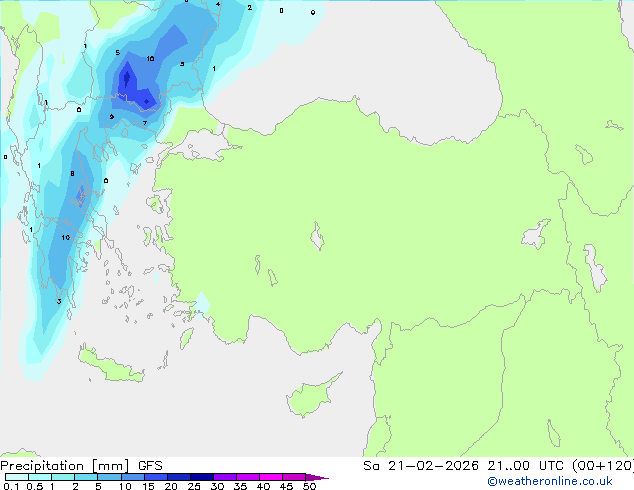Screen dimensions: 634x490
Task: Click the legend label "45"
Action: (286, 486)
